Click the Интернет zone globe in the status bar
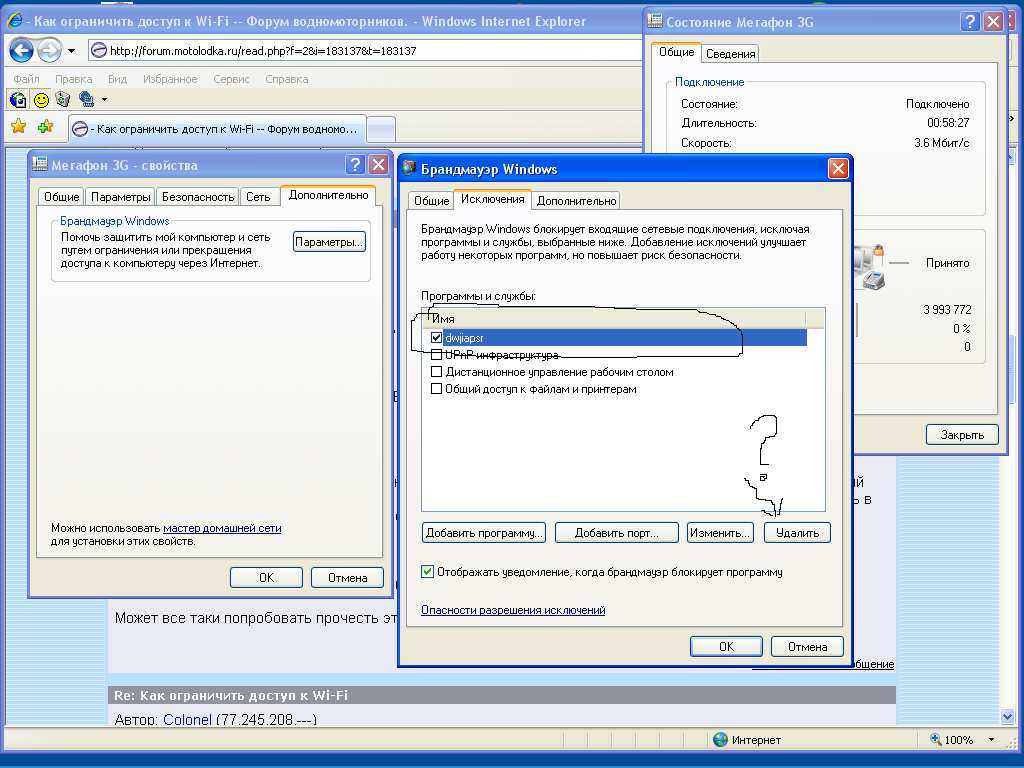The image size is (1024, 768). click(720, 739)
